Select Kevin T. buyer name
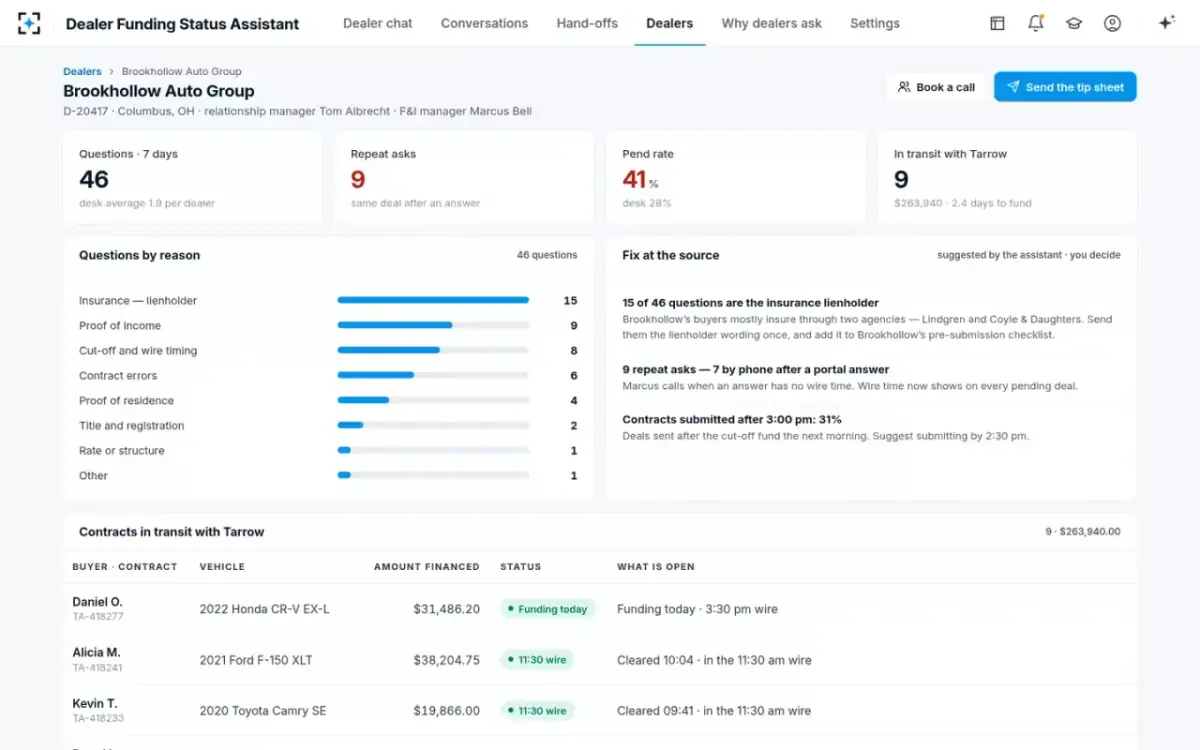 94,704
